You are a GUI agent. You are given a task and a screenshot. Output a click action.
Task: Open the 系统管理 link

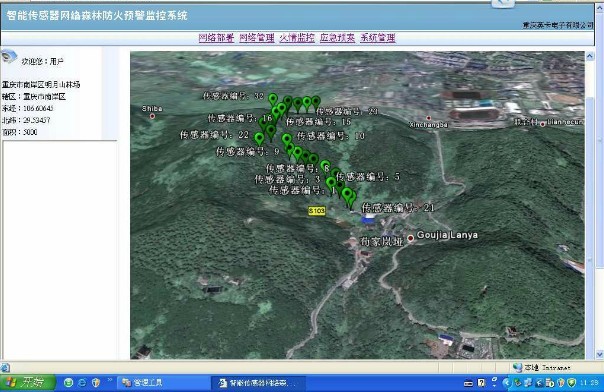(x=378, y=38)
